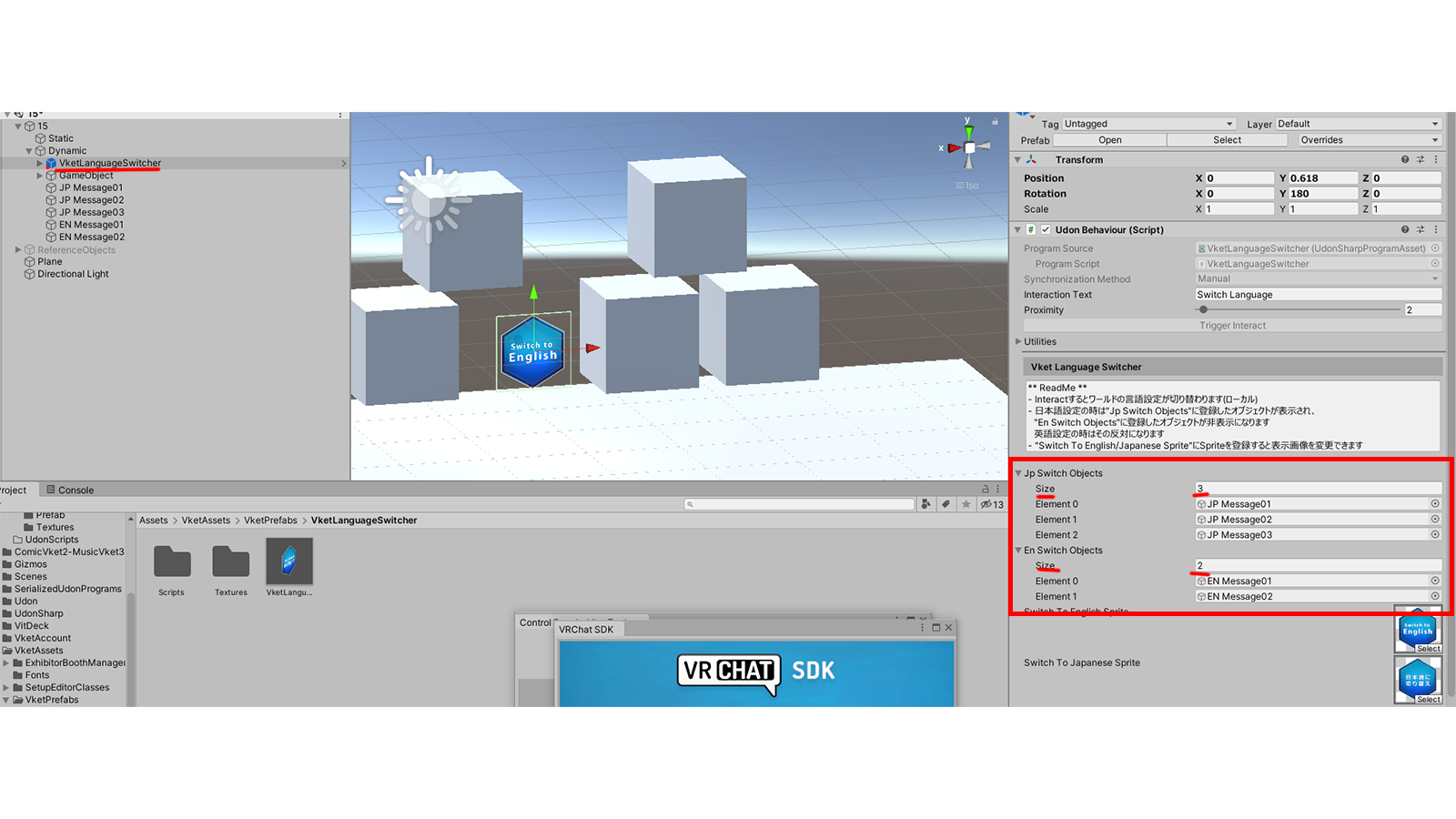Screen dimensions: 1456x819
Task: Collapse the Udon Behaviour component foldout
Action: coord(1018,229)
